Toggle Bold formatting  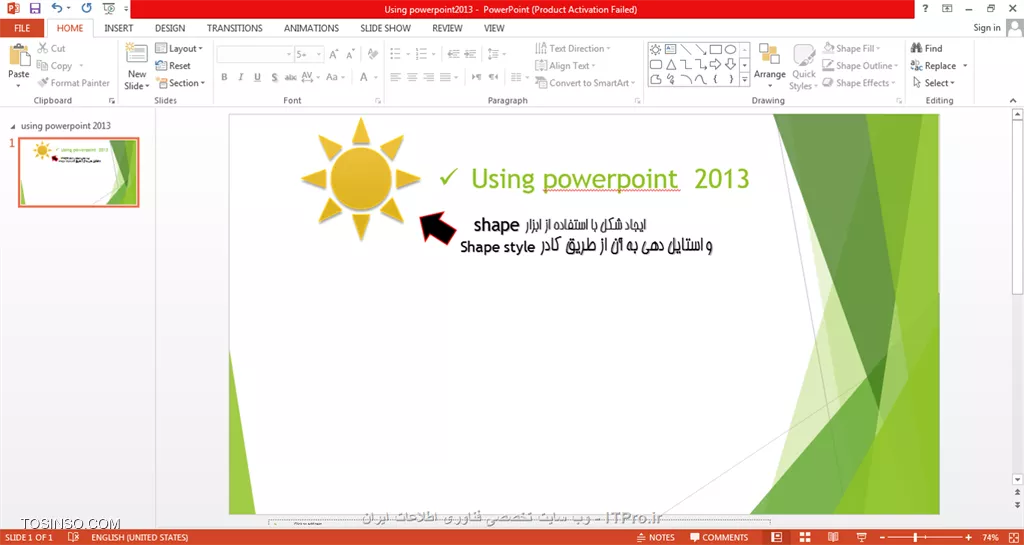tap(224, 77)
